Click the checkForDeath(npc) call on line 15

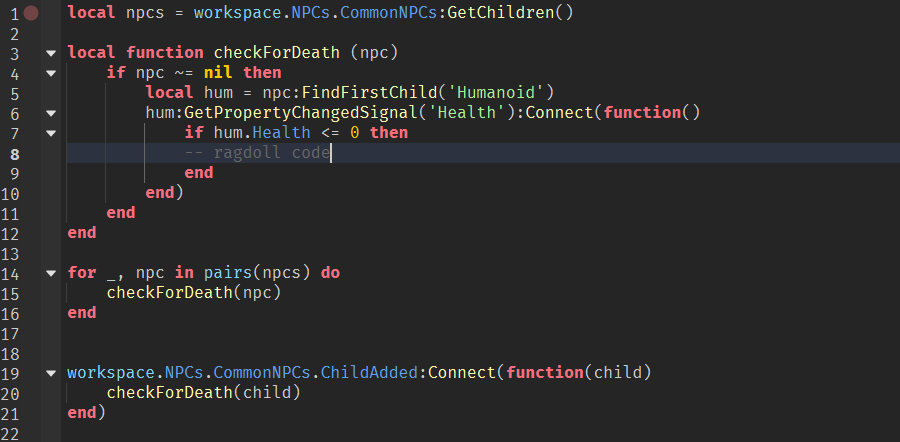pos(194,293)
